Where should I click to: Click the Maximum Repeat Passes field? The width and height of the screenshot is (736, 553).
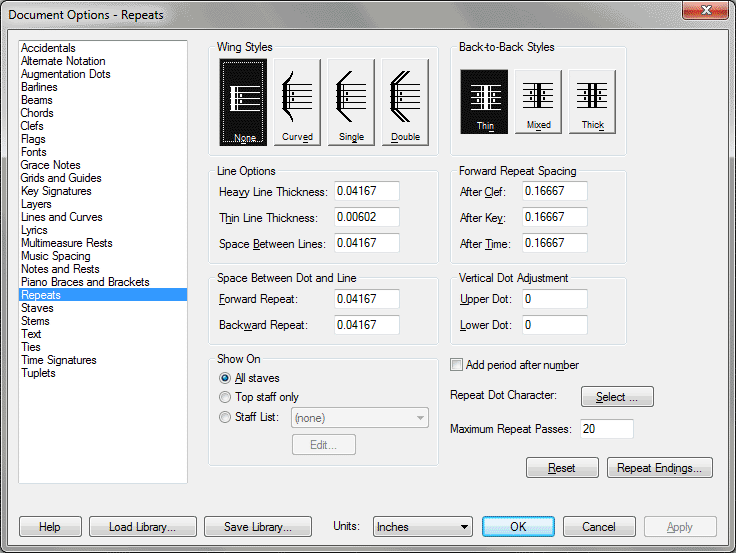pos(606,429)
